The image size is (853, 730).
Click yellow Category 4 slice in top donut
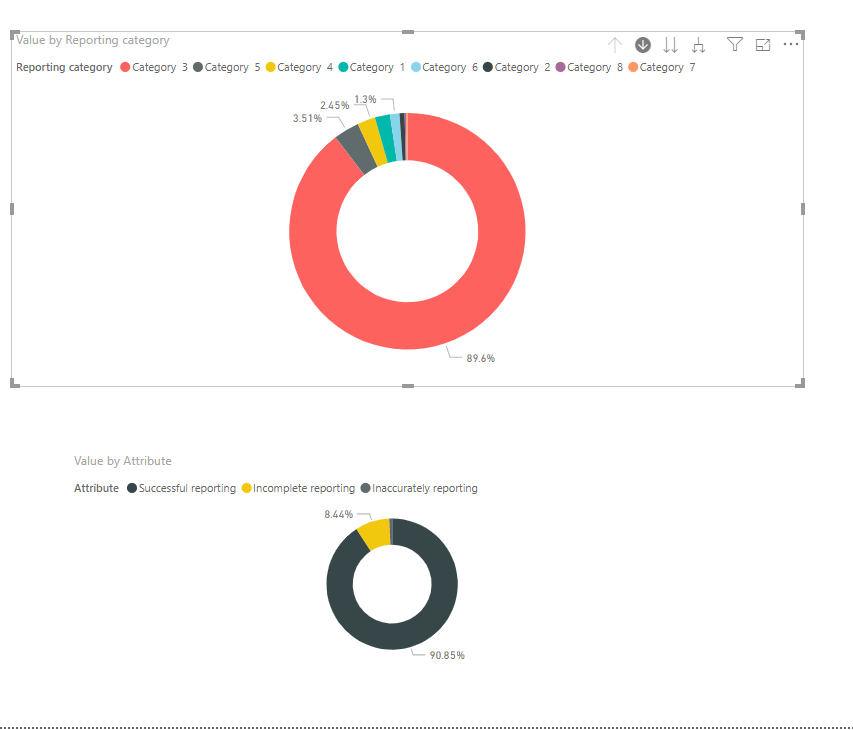point(373,141)
